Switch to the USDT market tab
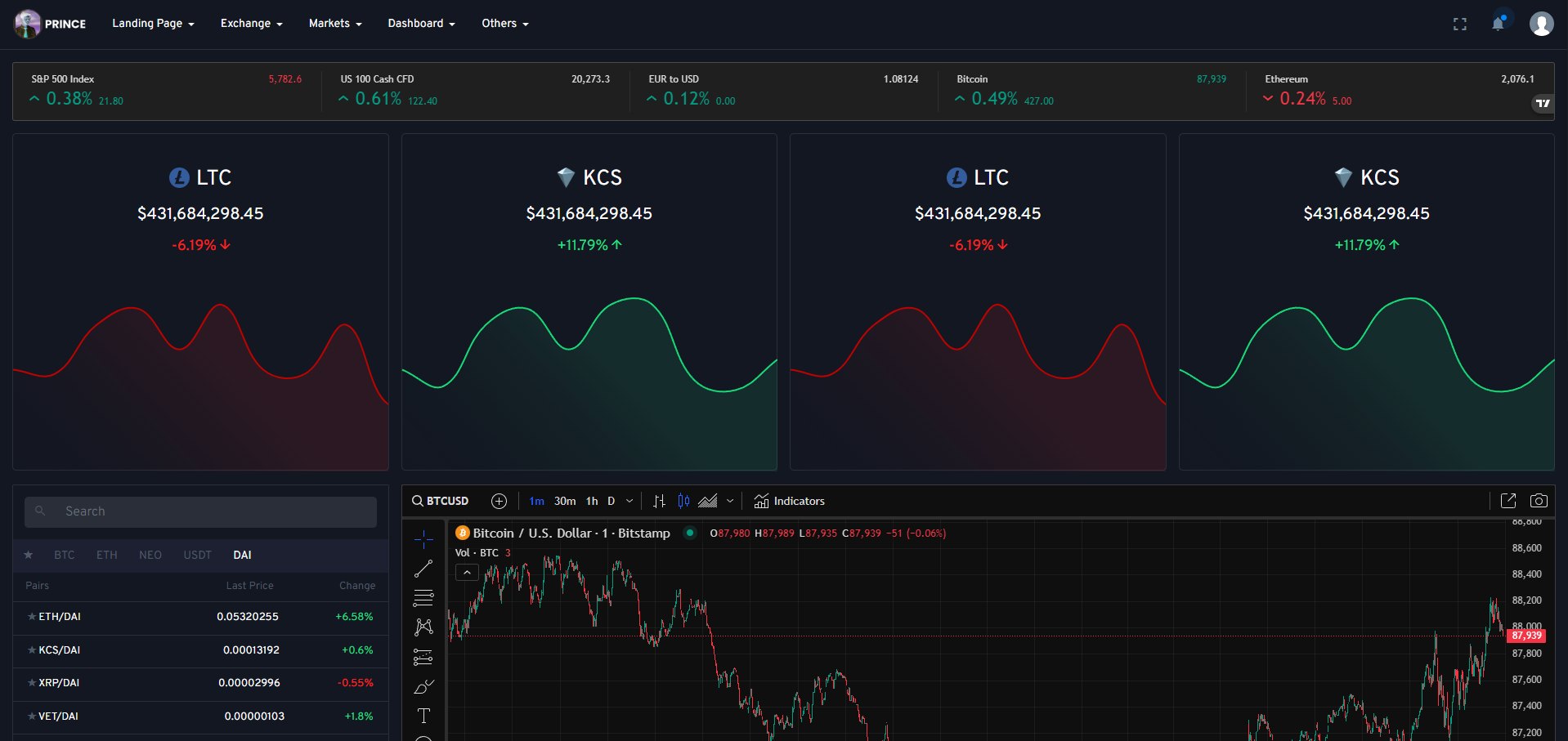Viewport: 1568px width, 741px height. (x=197, y=555)
